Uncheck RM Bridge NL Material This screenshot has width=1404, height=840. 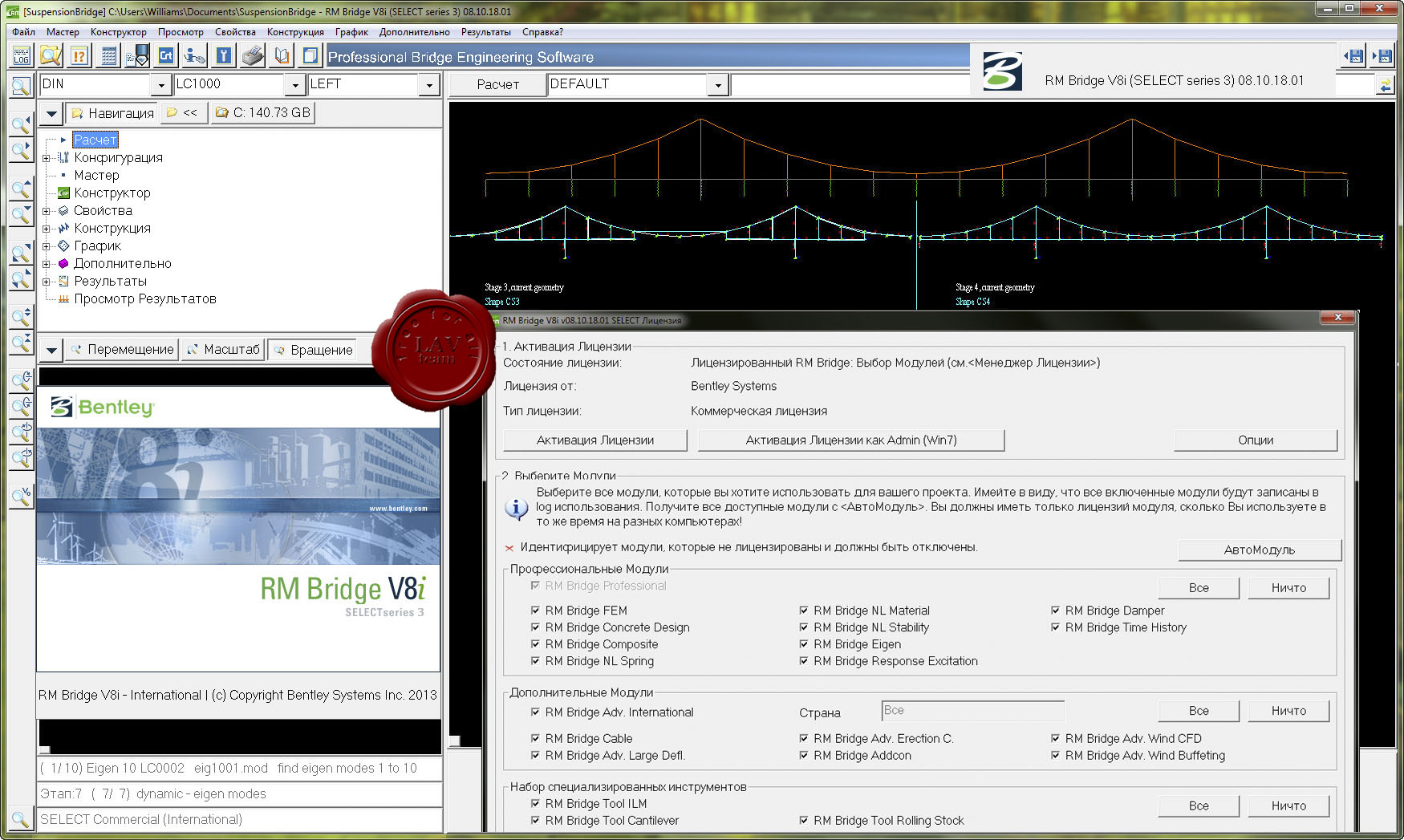(803, 611)
